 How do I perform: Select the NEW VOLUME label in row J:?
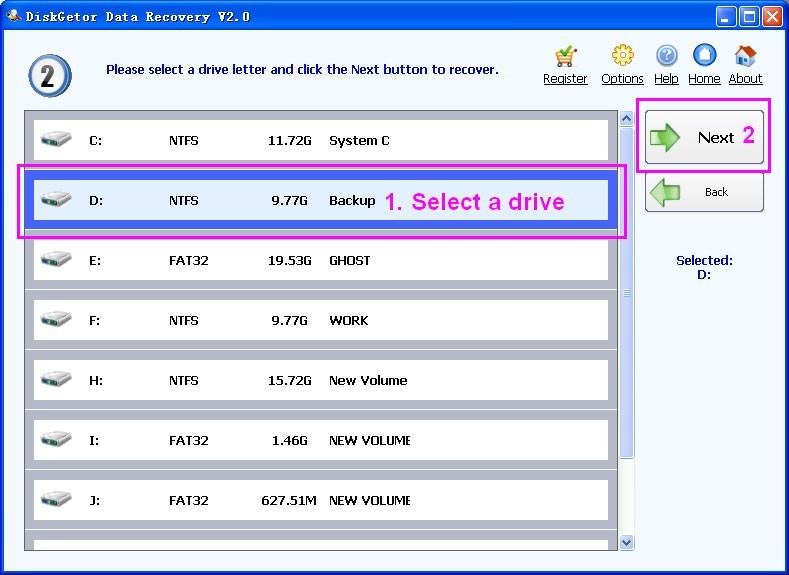[370, 501]
